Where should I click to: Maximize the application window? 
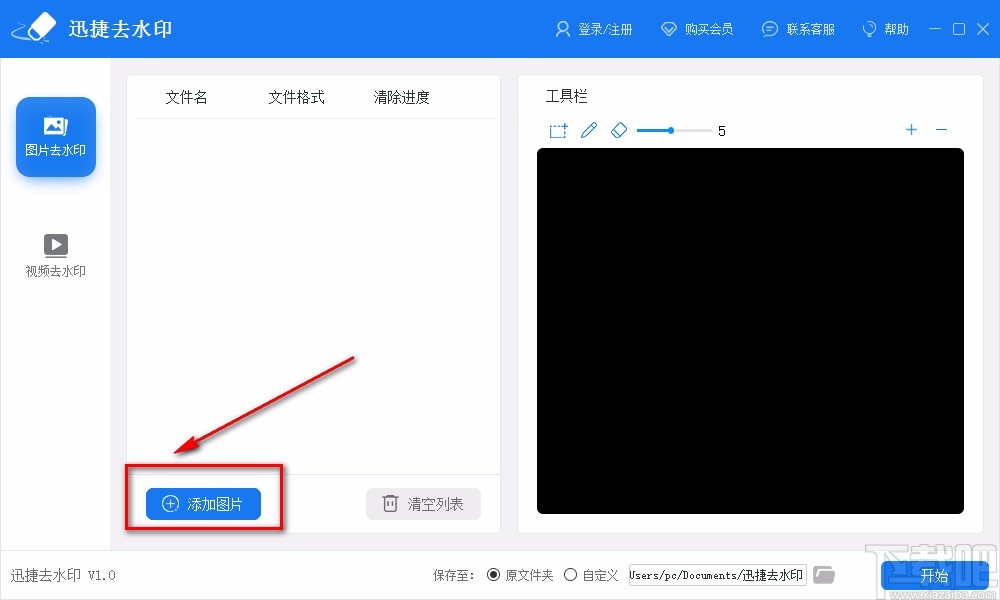[x=959, y=29]
